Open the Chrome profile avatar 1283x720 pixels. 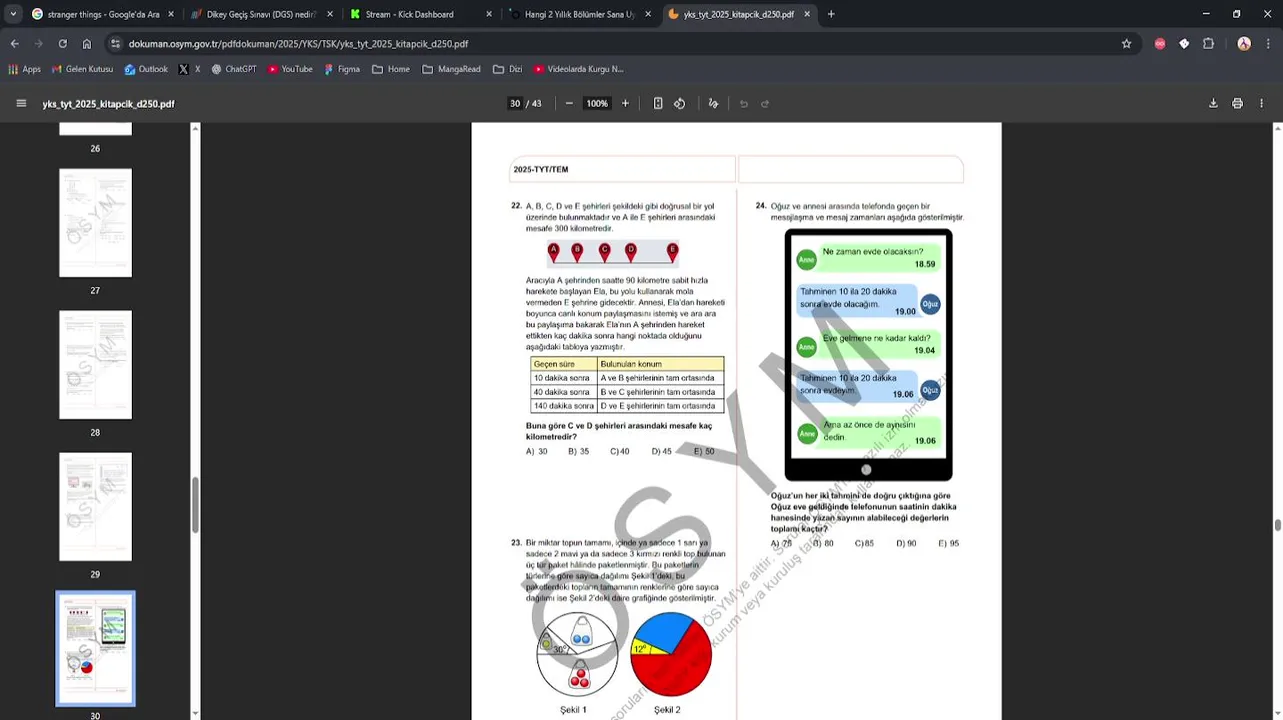tap(1244, 44)
